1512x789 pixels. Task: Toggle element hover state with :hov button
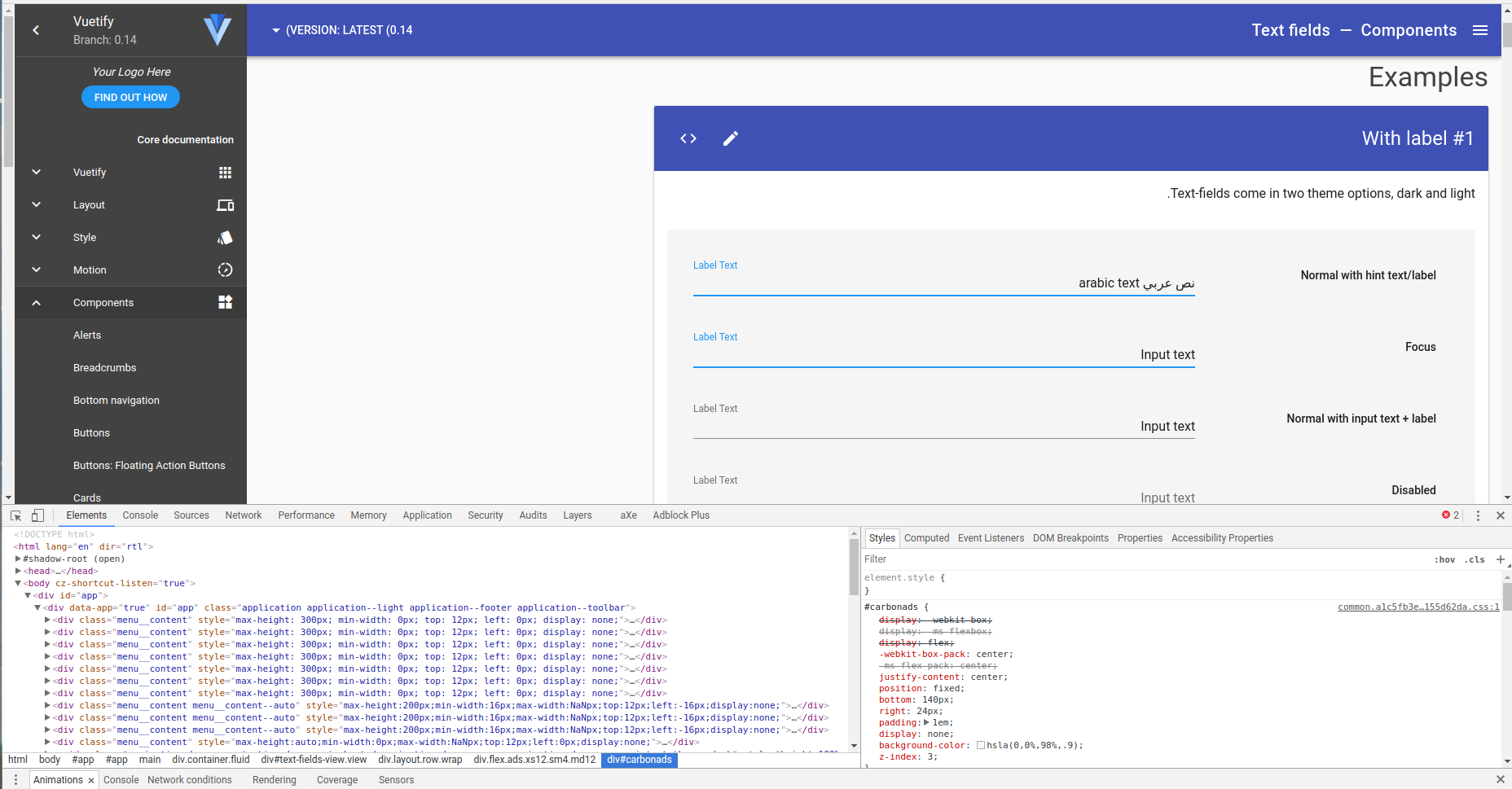(1445, 559)
